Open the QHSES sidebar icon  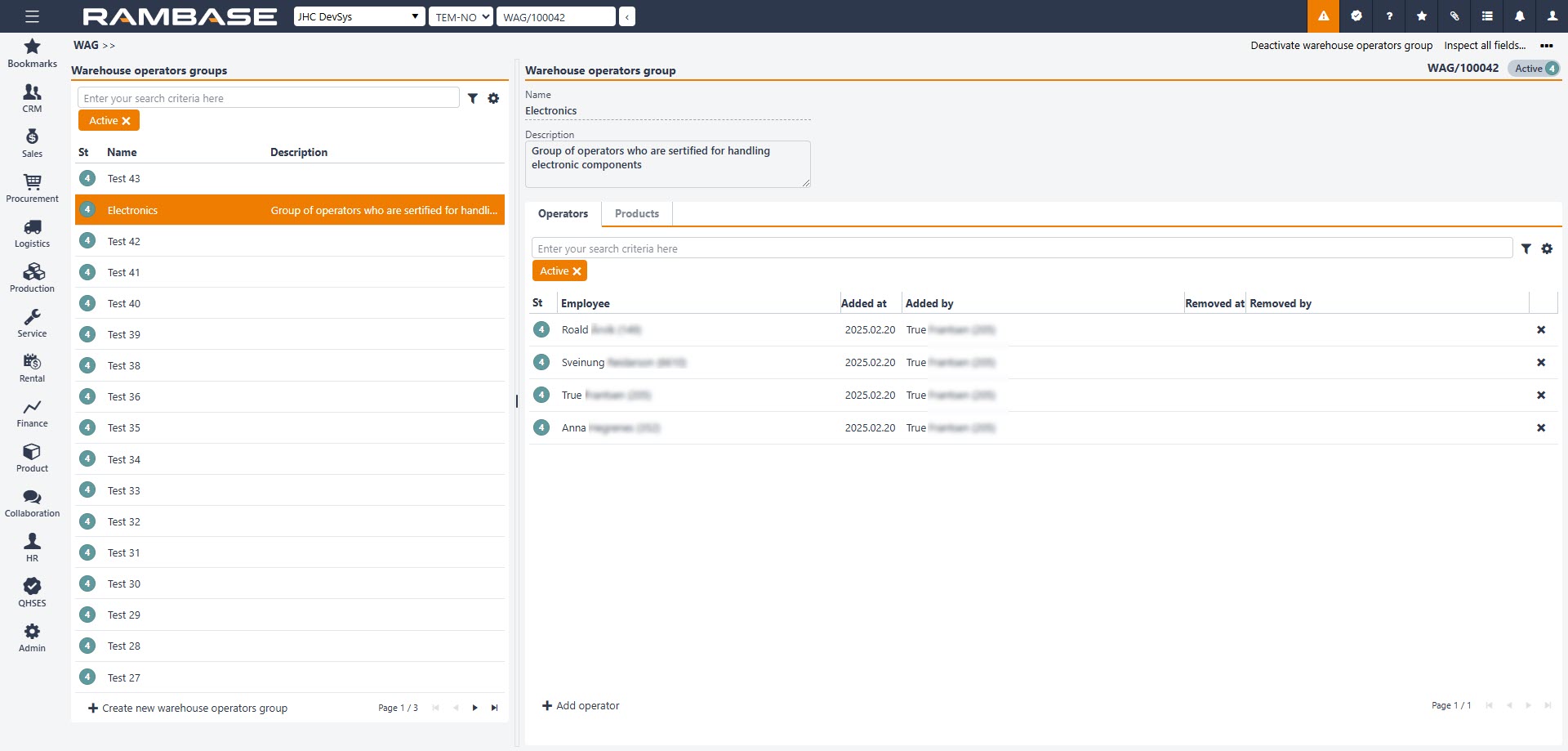[x=32, y=592]
